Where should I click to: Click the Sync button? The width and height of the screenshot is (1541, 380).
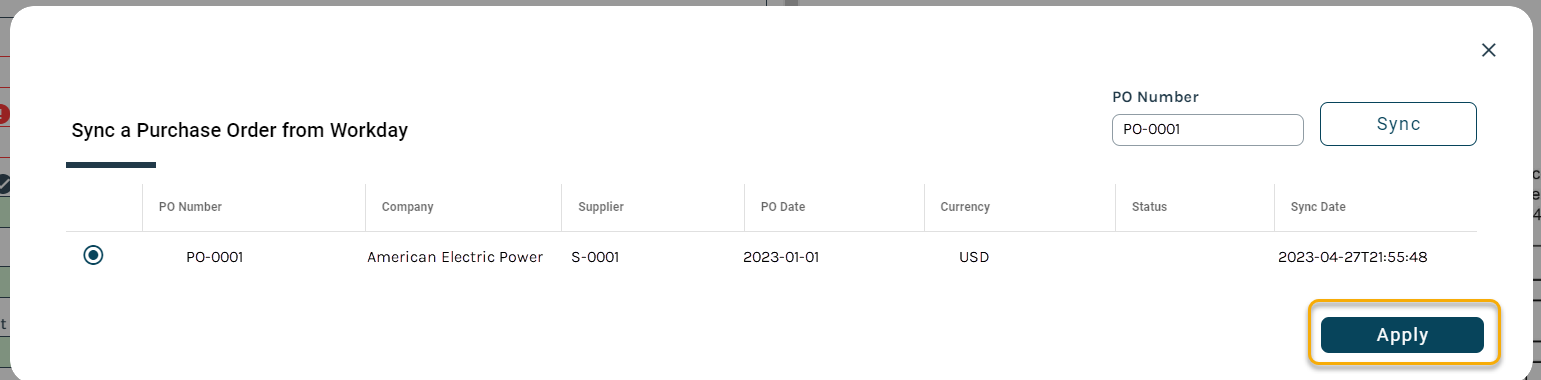[x=1398, y=124]
